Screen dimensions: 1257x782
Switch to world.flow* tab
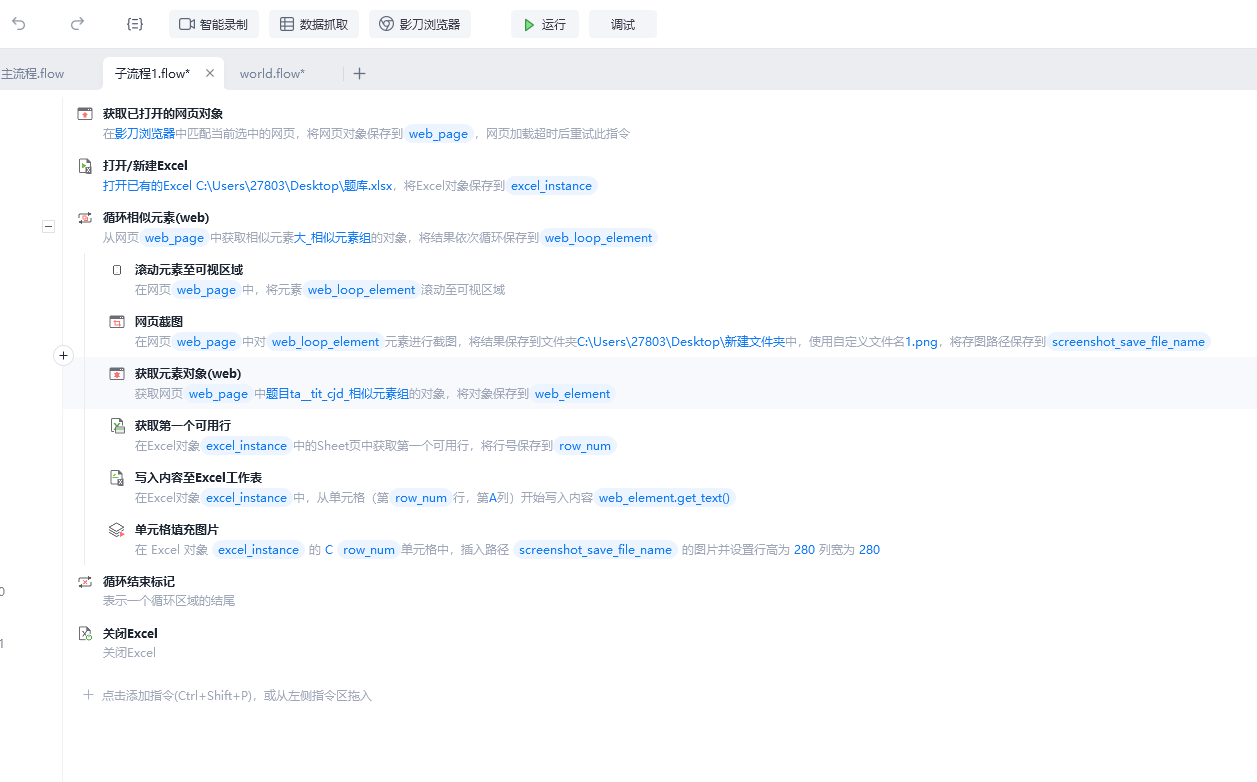click(x=272, y=73)
